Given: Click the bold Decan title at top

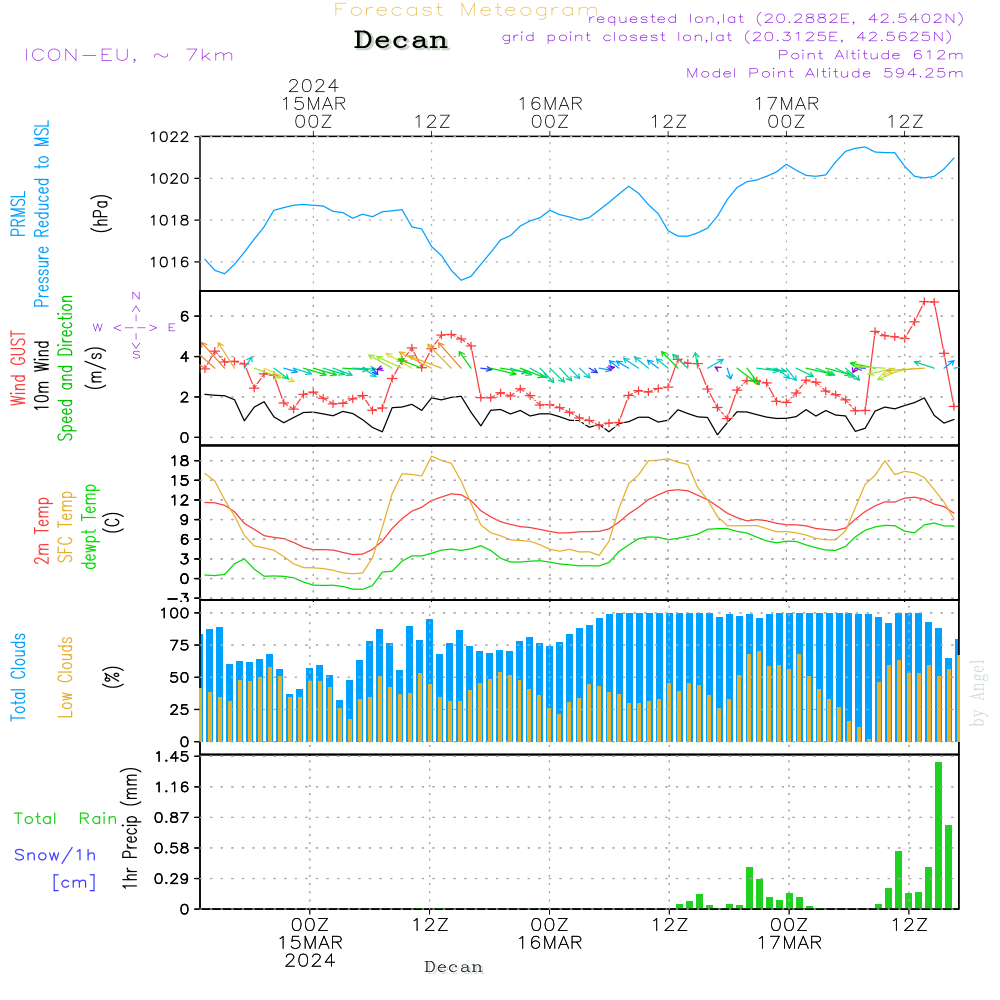Looking at the screenshot, I should click(x=401, y=41).
